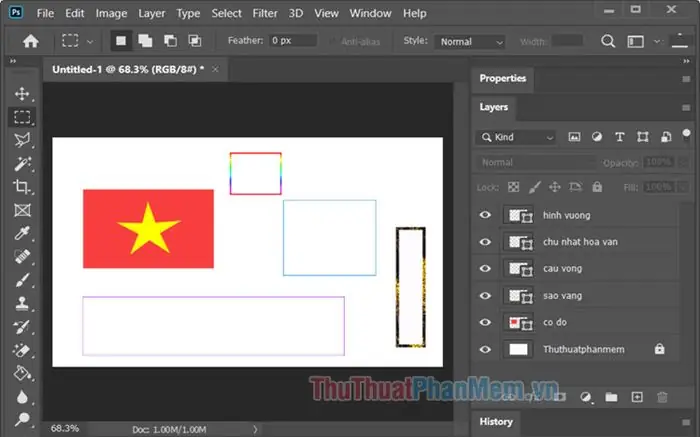Choose Subtract from selection mode
Viewport: 700px width, 437px height.
coord(170,41)
